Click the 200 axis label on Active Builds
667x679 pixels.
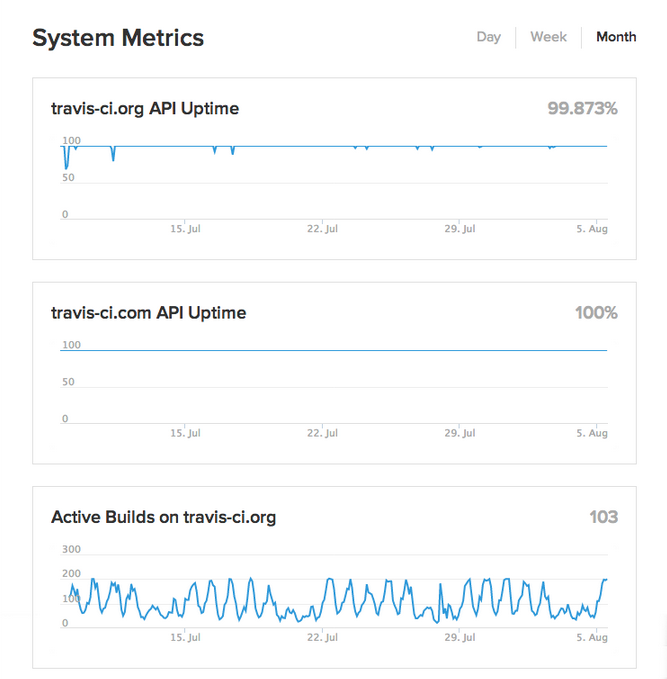click(70, 574)
